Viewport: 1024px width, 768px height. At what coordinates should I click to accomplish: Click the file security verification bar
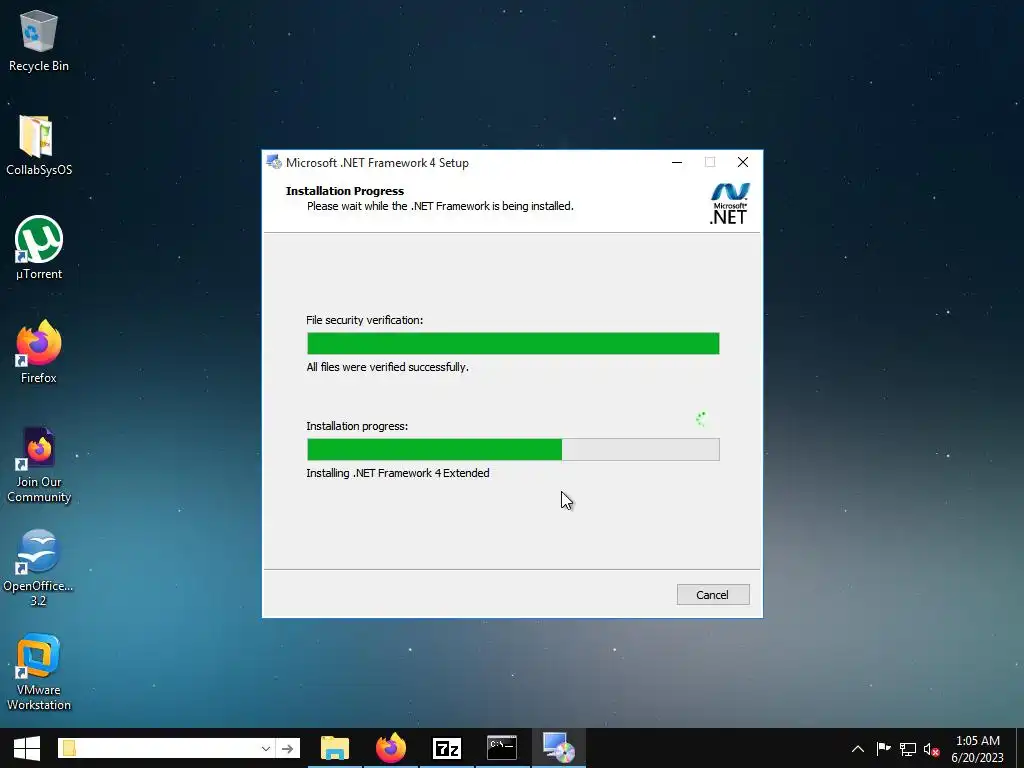(x=513, y=344)
